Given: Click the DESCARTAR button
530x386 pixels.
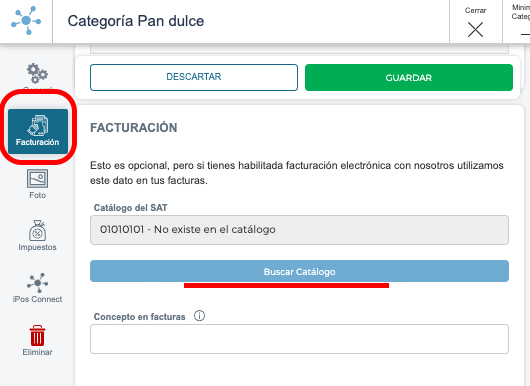Looking at the screenshot, I should tap(194, 77).
